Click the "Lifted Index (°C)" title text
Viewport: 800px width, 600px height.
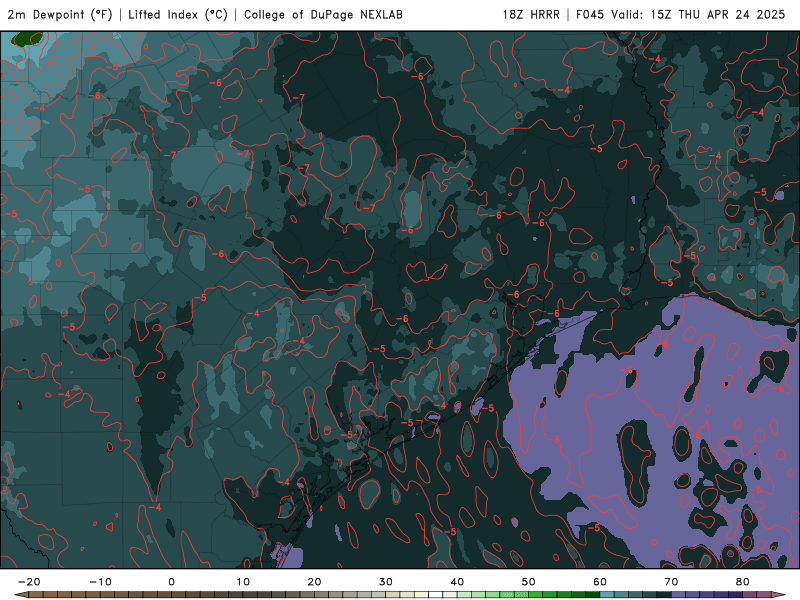178,15
